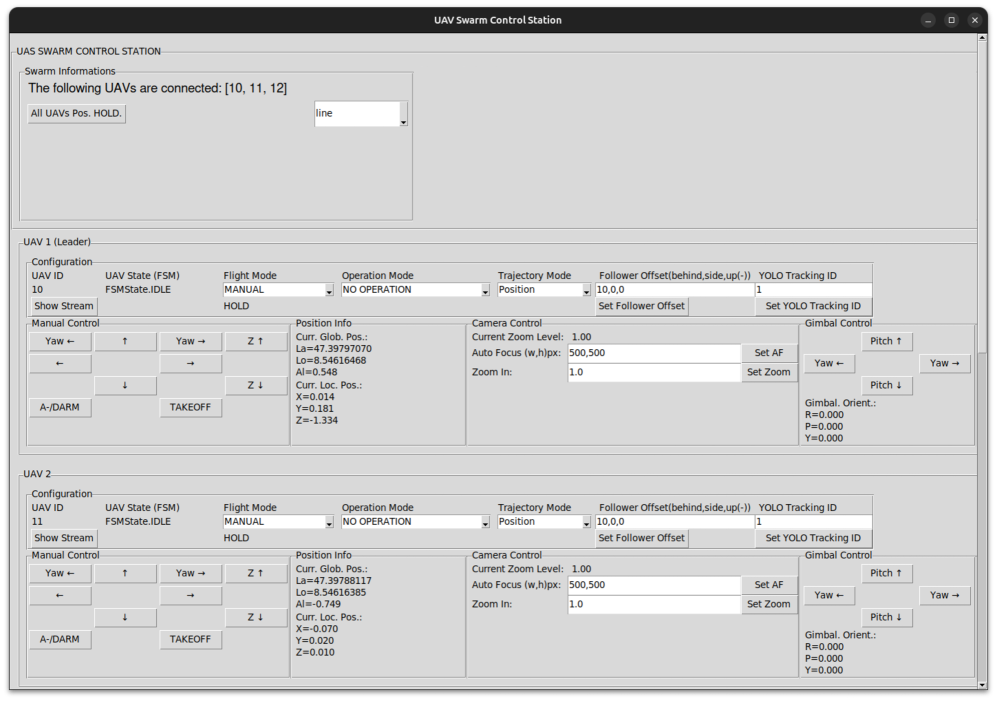The width and height of the screenshot is (997, 701).
Task: Click the UAV 2 Follower Offset input field
Action: pyautogui.click(x=674, y=522)
